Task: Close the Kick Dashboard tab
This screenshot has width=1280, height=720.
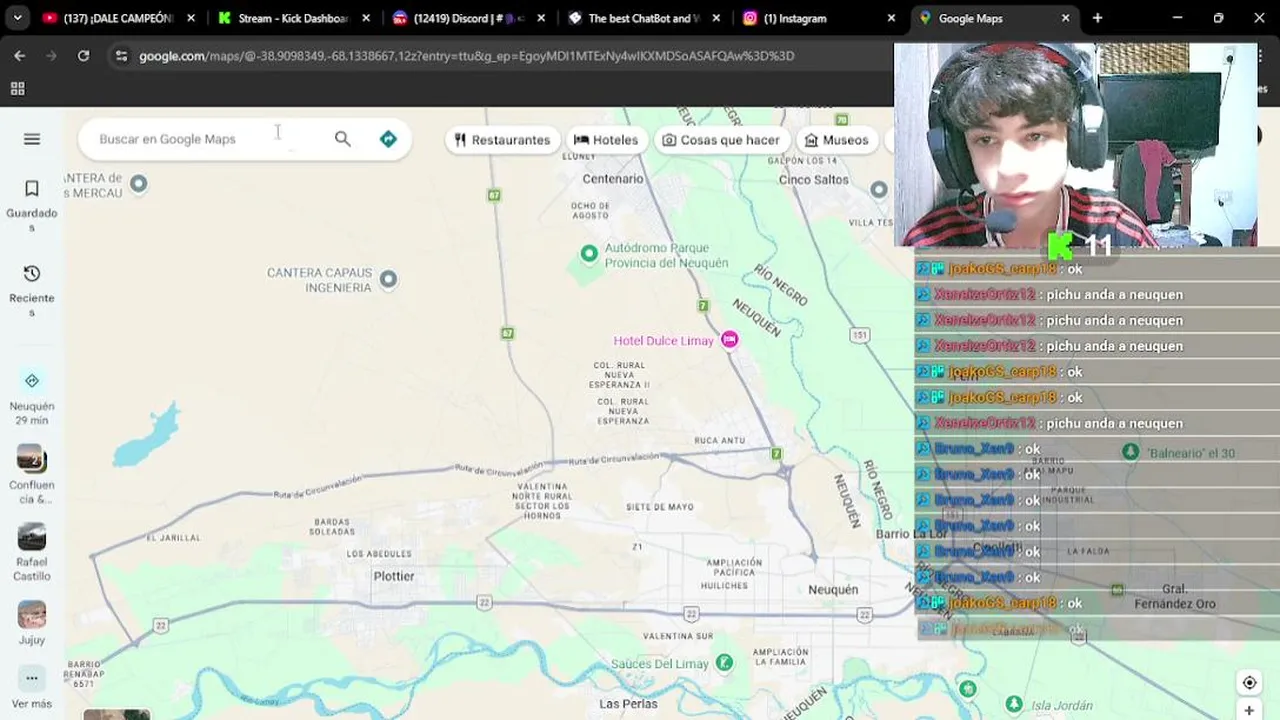Action: pos(366,18)
